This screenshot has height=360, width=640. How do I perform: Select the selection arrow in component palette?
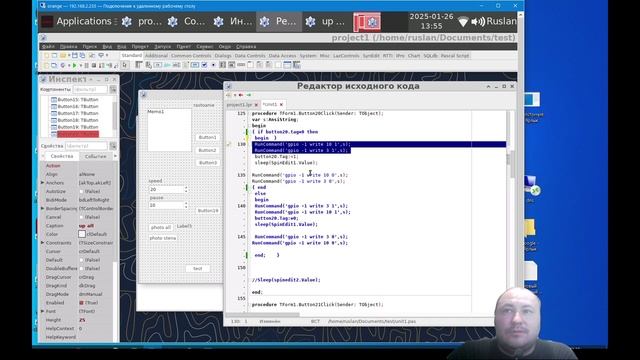point(125,65)
